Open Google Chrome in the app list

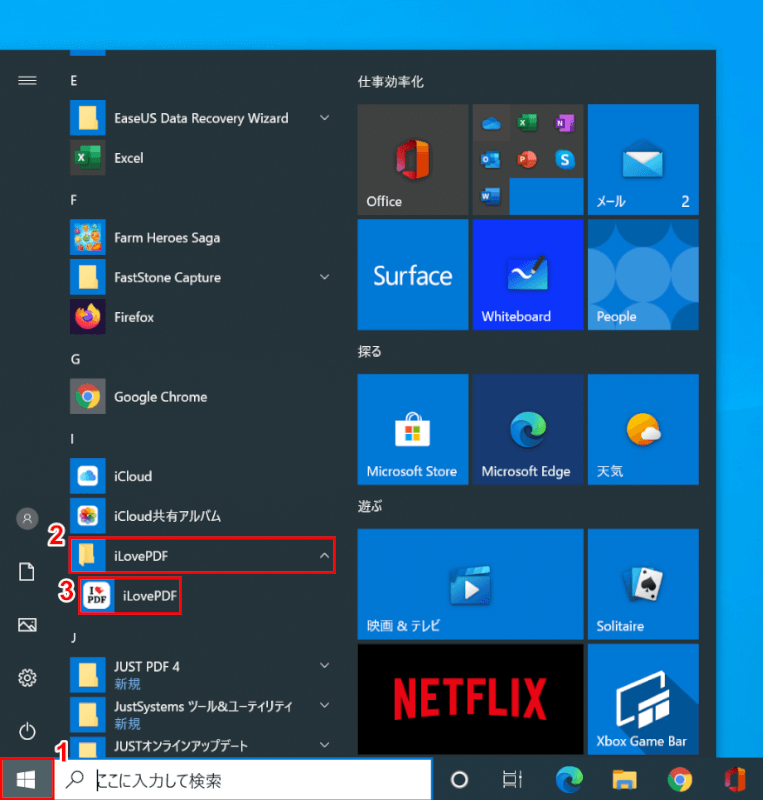(x=160, y=397)
